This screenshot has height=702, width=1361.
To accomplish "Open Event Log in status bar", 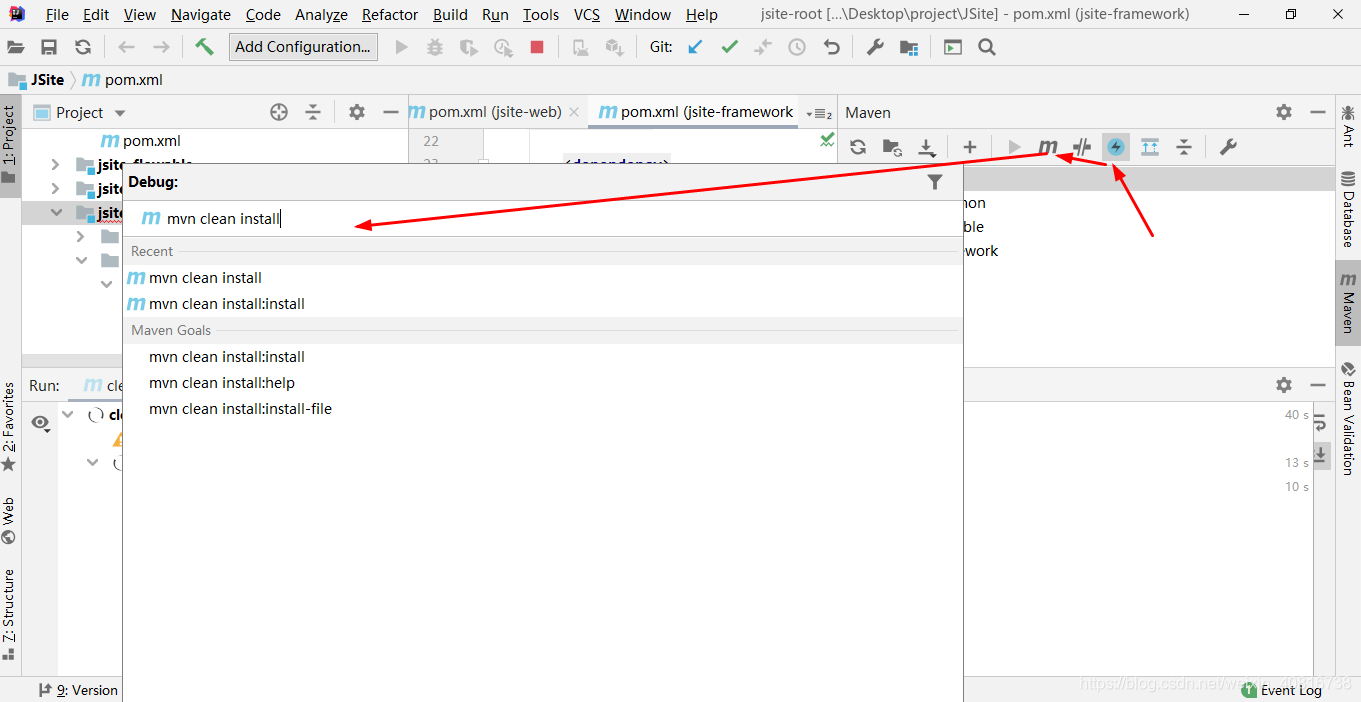I will point(1281,690).
